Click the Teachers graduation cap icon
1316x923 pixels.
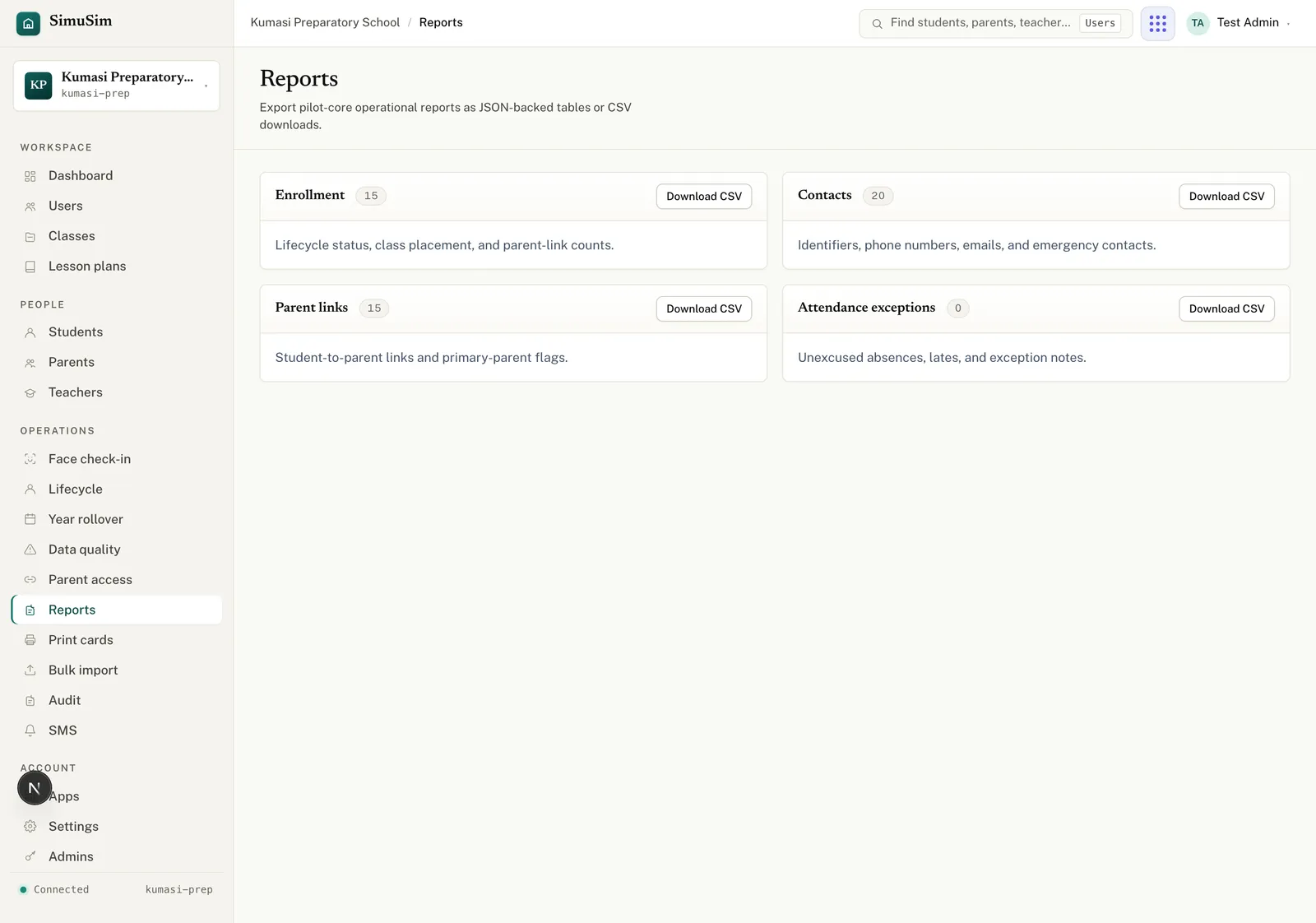tap(30, 393)
